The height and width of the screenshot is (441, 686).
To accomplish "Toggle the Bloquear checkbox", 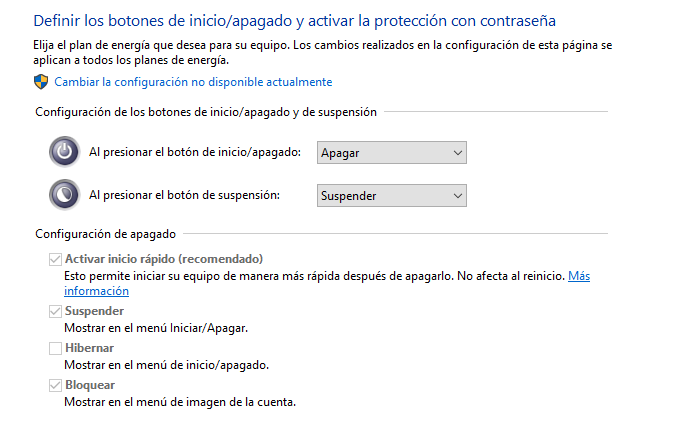I will (55, 385).
